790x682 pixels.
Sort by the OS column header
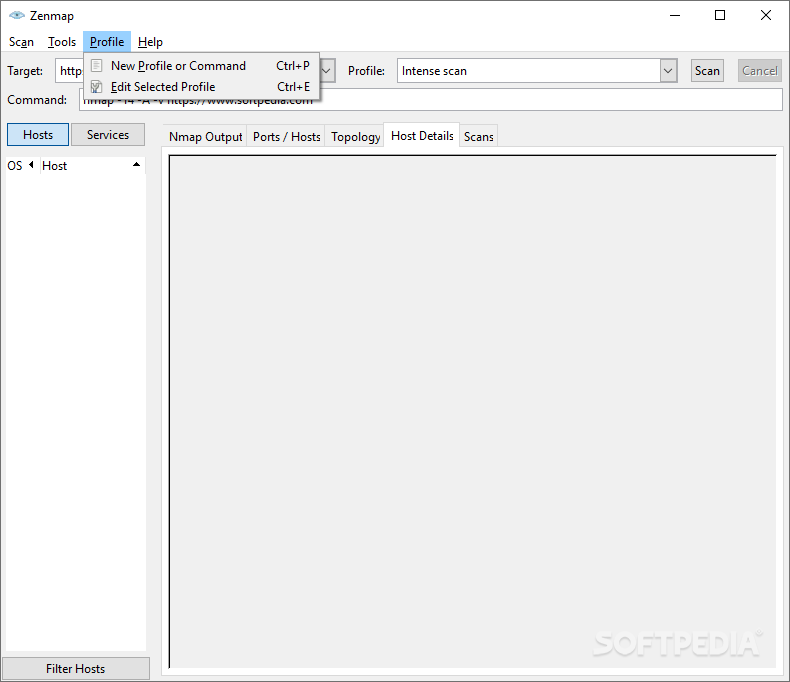tap(20, 165)
